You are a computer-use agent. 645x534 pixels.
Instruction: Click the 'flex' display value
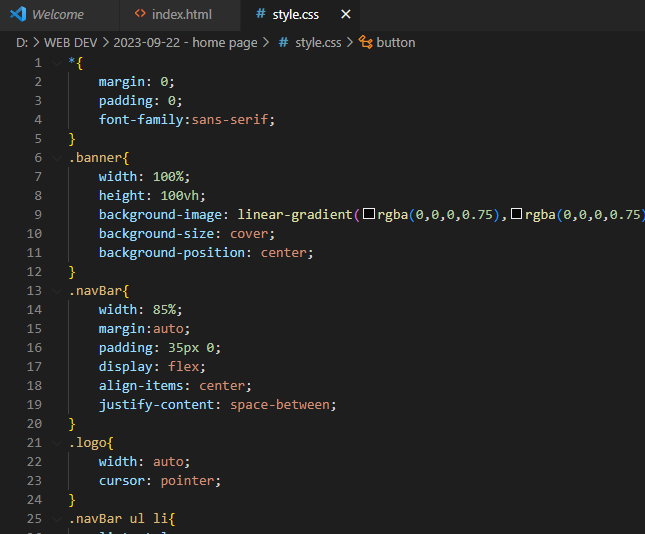coord(183,367)
